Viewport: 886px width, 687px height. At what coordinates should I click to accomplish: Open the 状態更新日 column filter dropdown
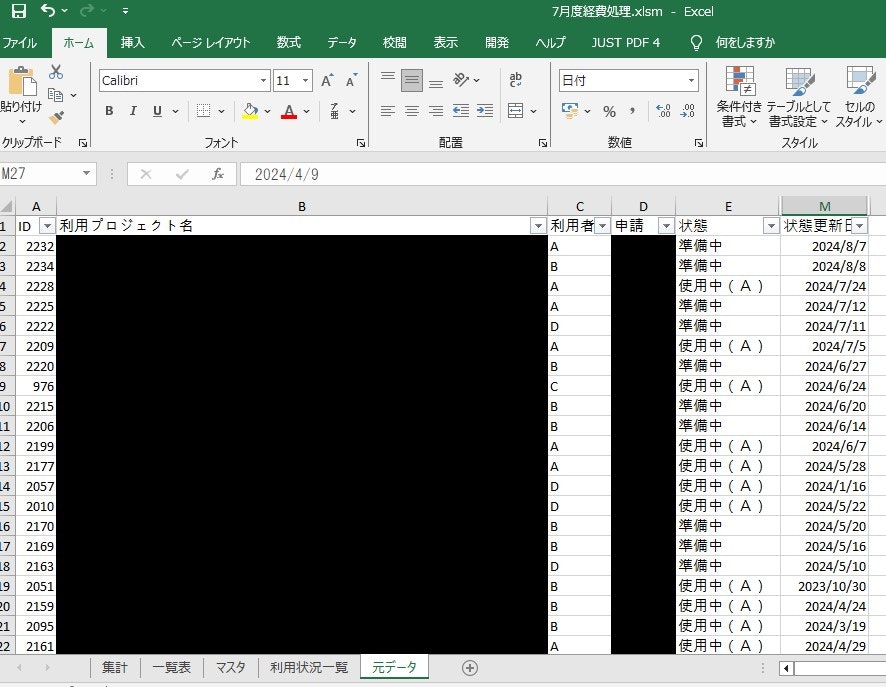click(859, 226)
